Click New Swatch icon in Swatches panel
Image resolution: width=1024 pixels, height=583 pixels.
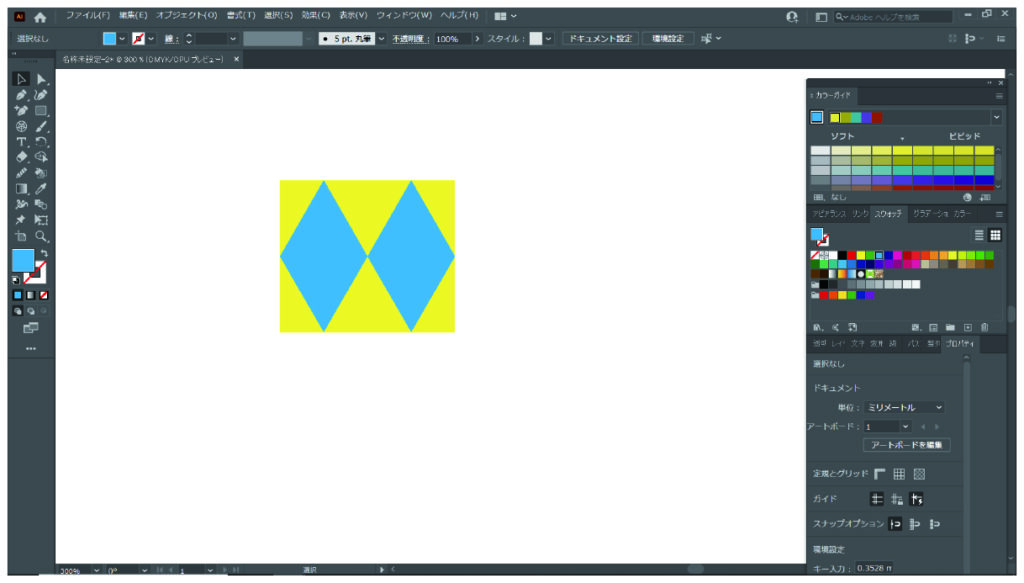point(968,327)
